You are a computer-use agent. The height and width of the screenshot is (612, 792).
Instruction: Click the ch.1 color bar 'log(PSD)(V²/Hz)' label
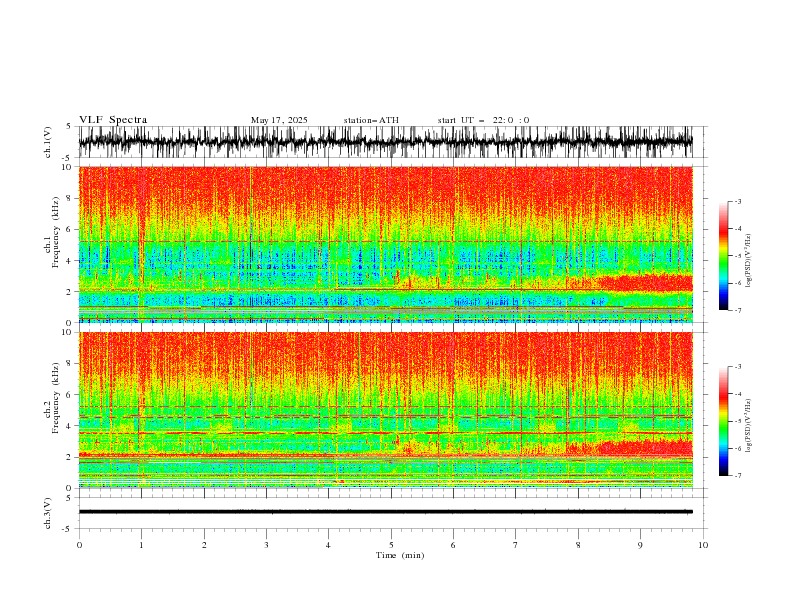click(x=748, y=261)
